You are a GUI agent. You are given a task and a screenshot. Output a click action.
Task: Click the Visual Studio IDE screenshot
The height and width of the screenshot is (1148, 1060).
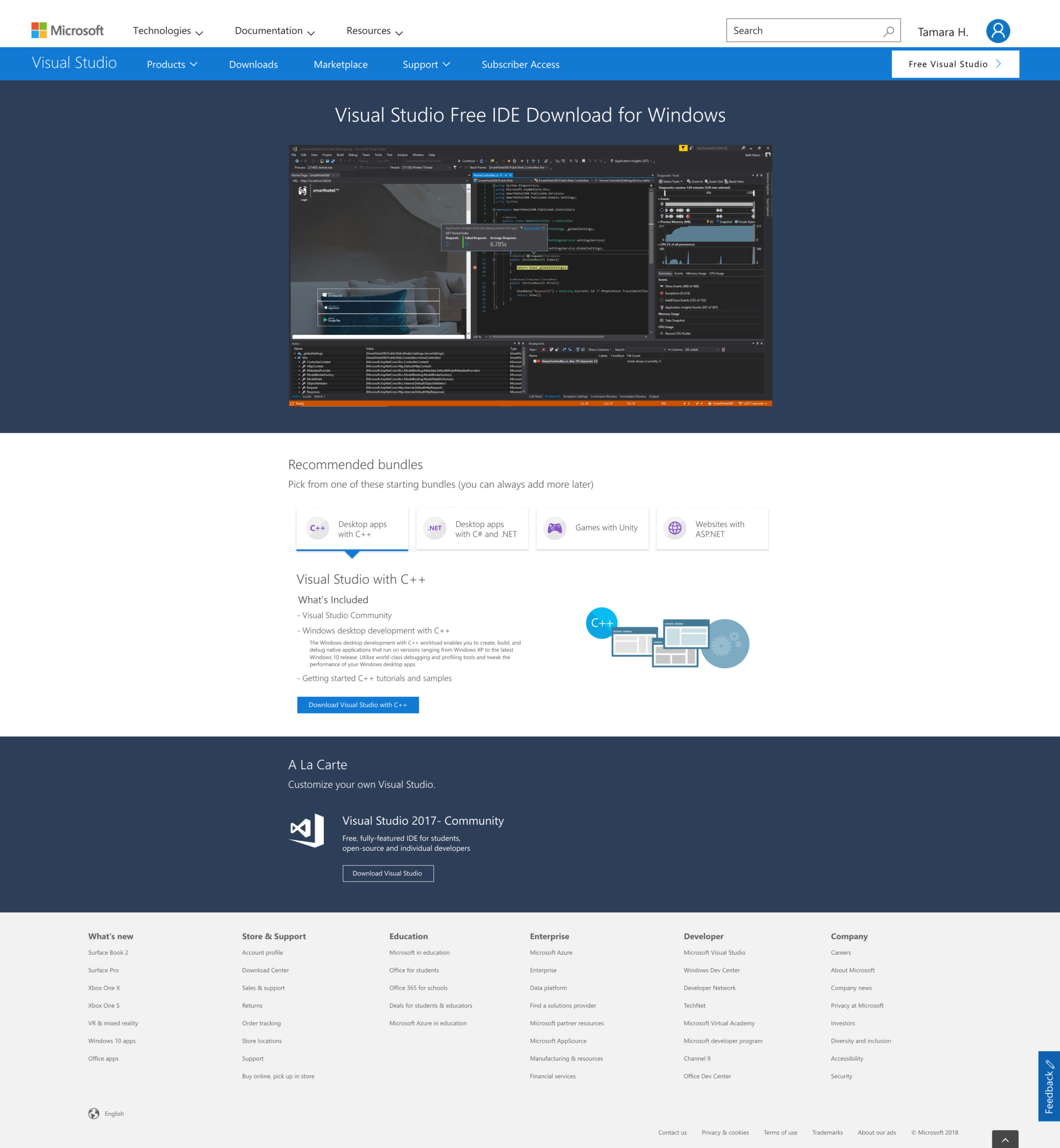pos(531,276)
